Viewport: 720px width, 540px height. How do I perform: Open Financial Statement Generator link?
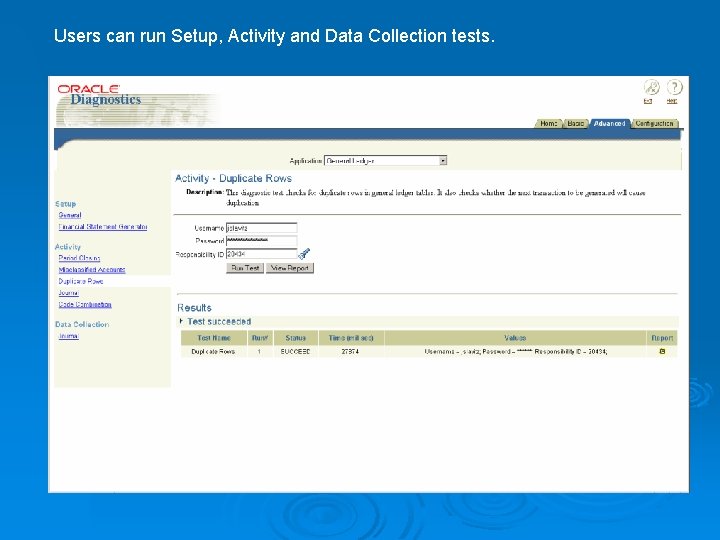[x=103, y=227]
